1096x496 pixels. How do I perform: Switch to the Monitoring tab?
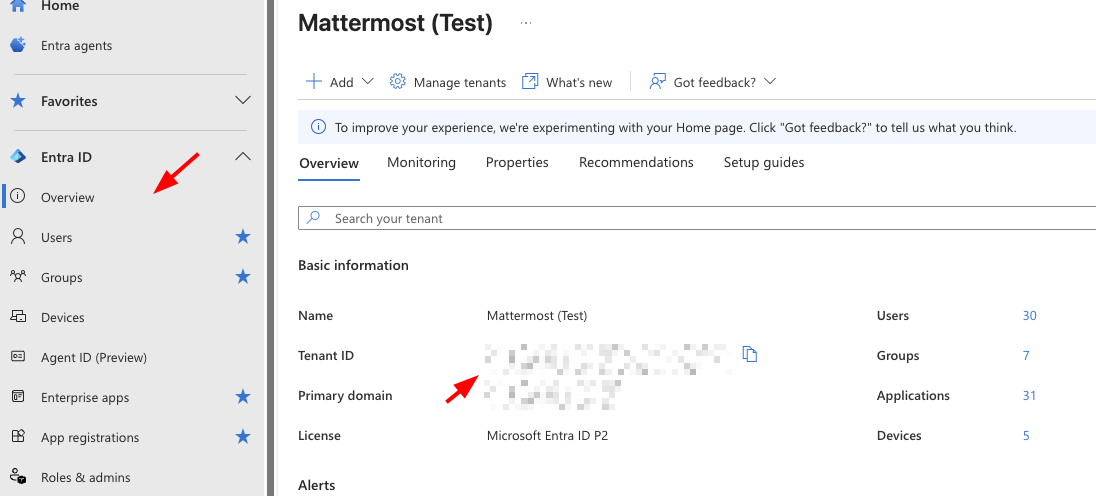(421, 162)
